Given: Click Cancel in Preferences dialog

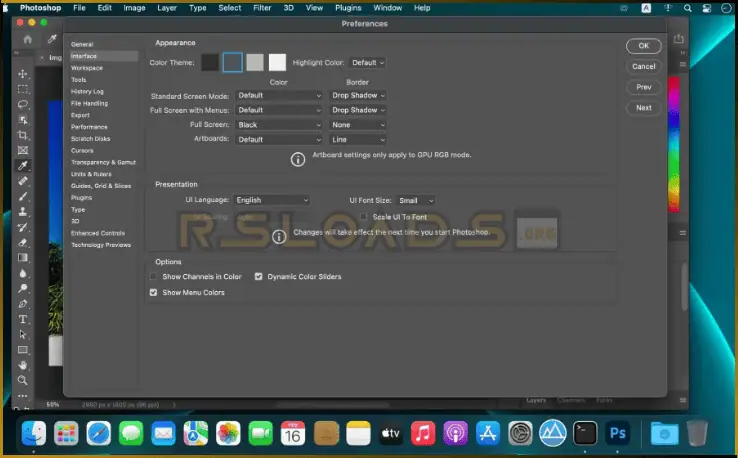Looking at the screenshot, I should point(643,66).
